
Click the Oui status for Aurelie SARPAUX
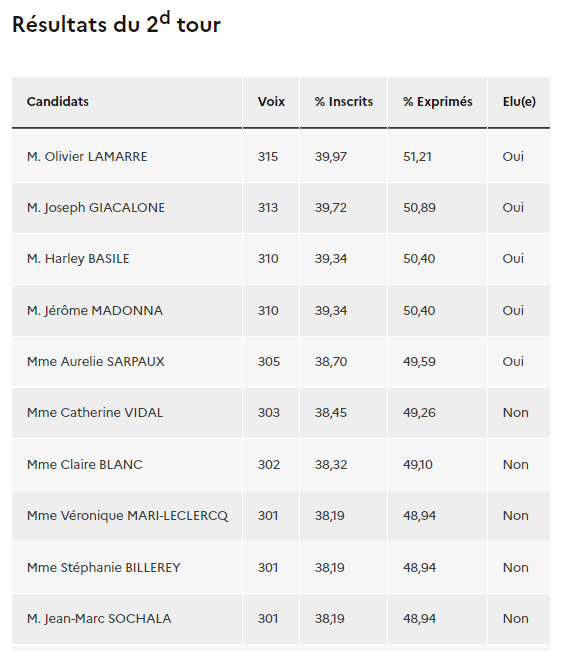(513, 362)
